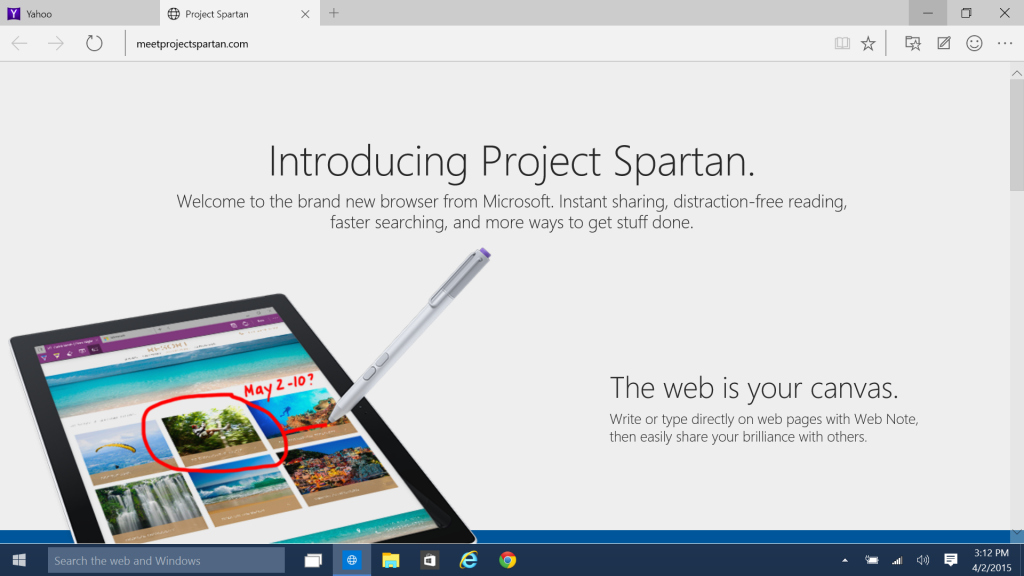Launch Internet Explorer from the taskbar

(468, 560)
